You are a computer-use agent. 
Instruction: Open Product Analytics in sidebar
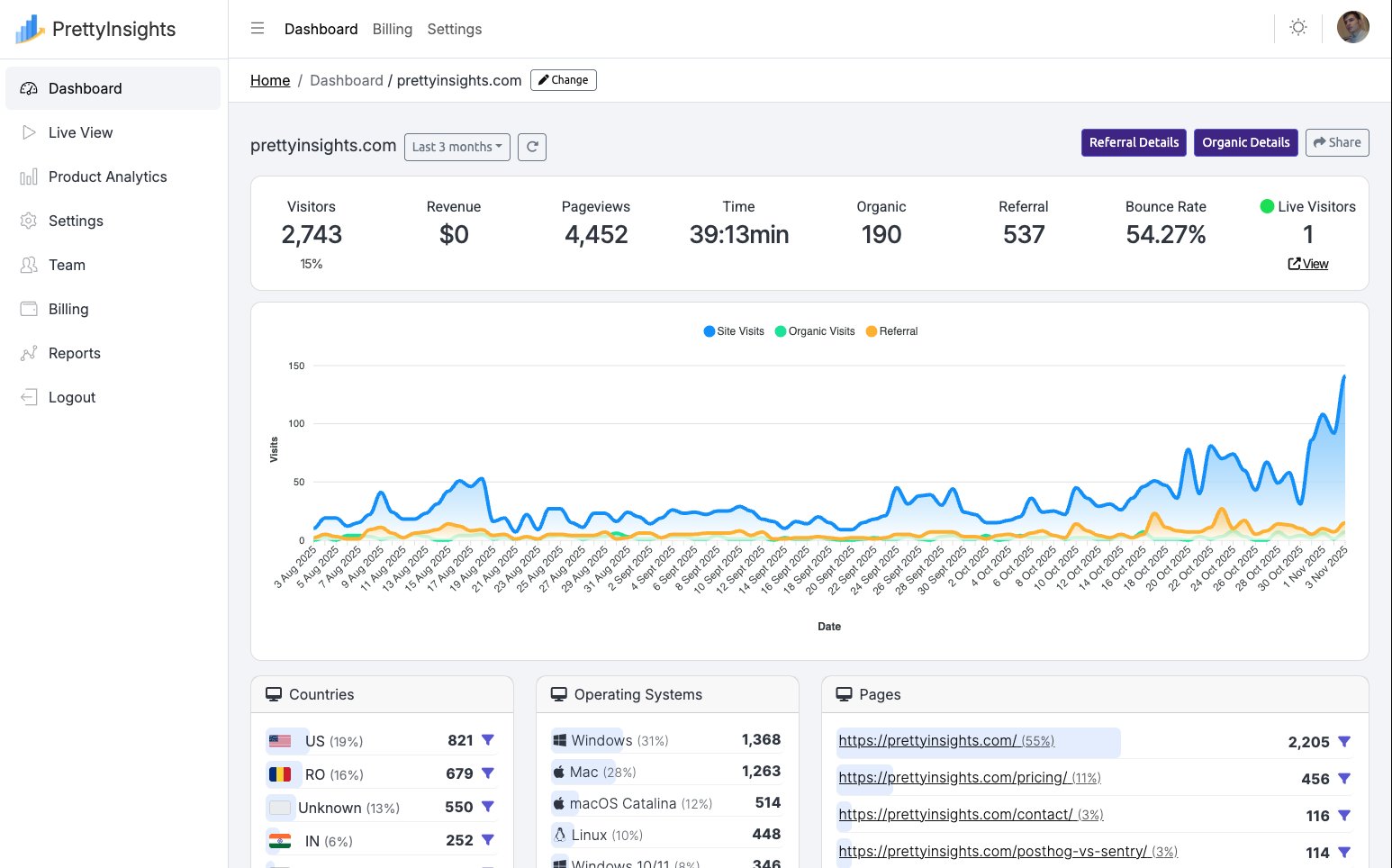[x=107, y=176]
